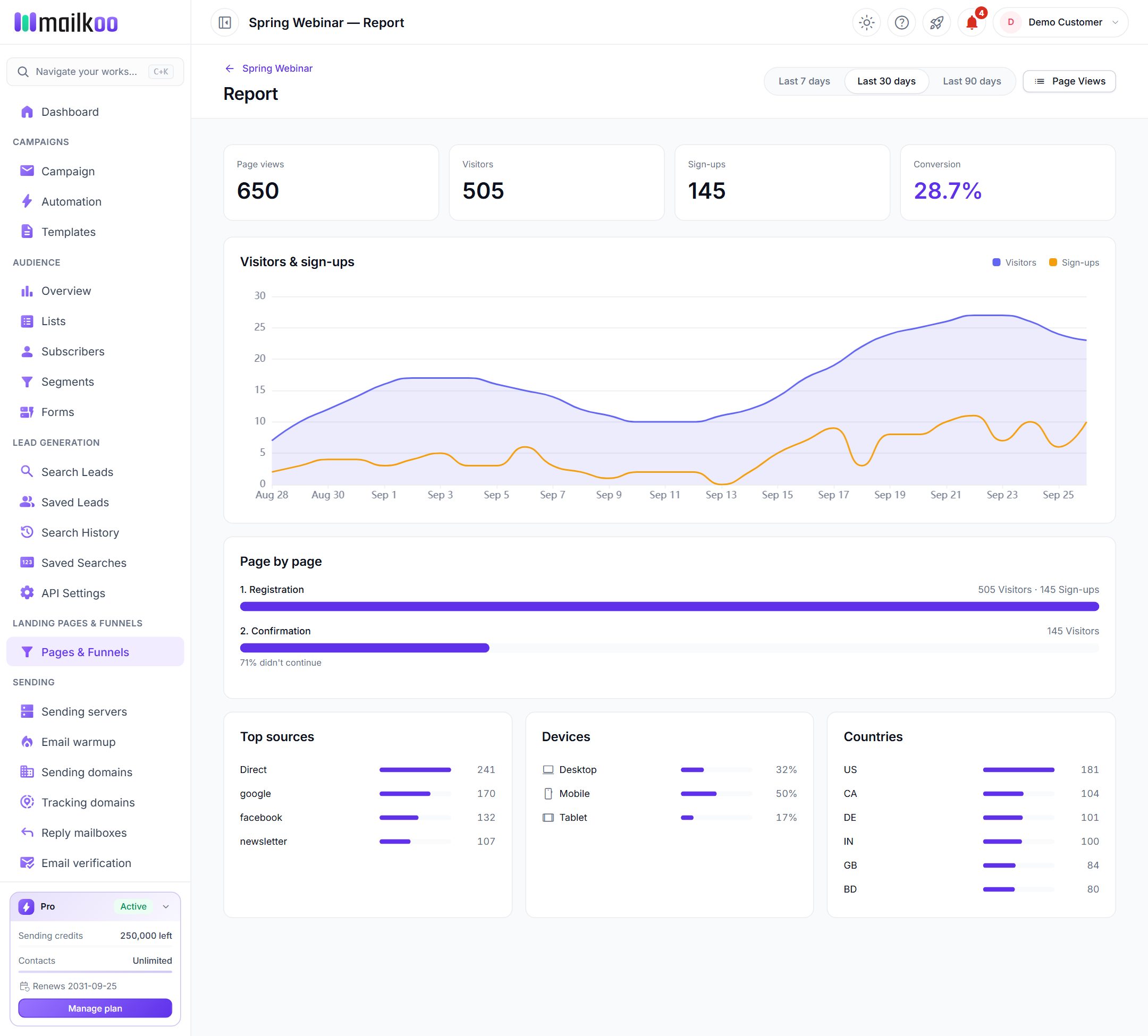Click the Conversion 28.7% card
The image size is (1148, 1036).
click(1007, 182)
